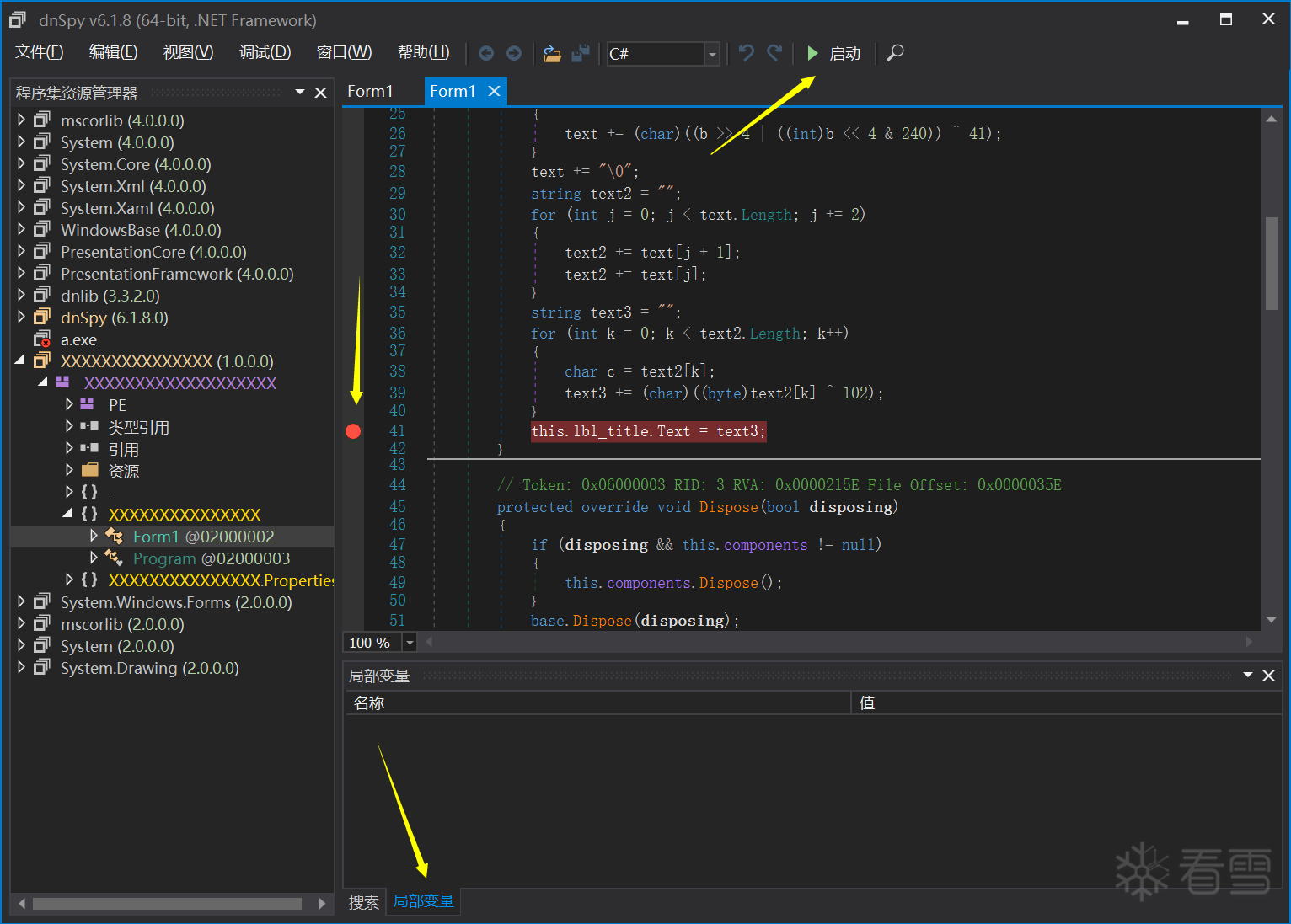Close the 局部变量 locals panel
1291x924 pixels.
tap(1268, 676)
